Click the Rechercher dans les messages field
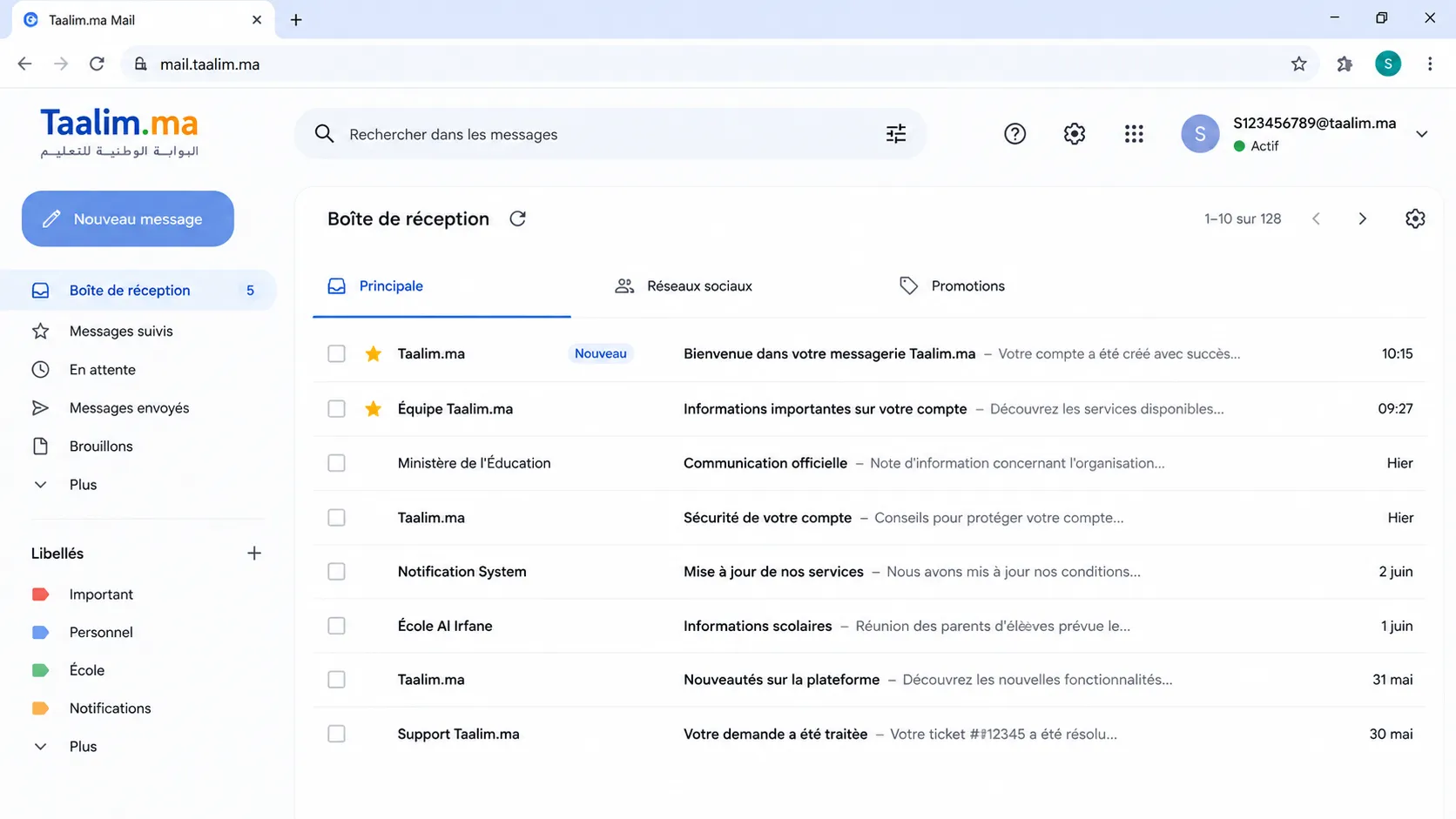 pos(610,134)
